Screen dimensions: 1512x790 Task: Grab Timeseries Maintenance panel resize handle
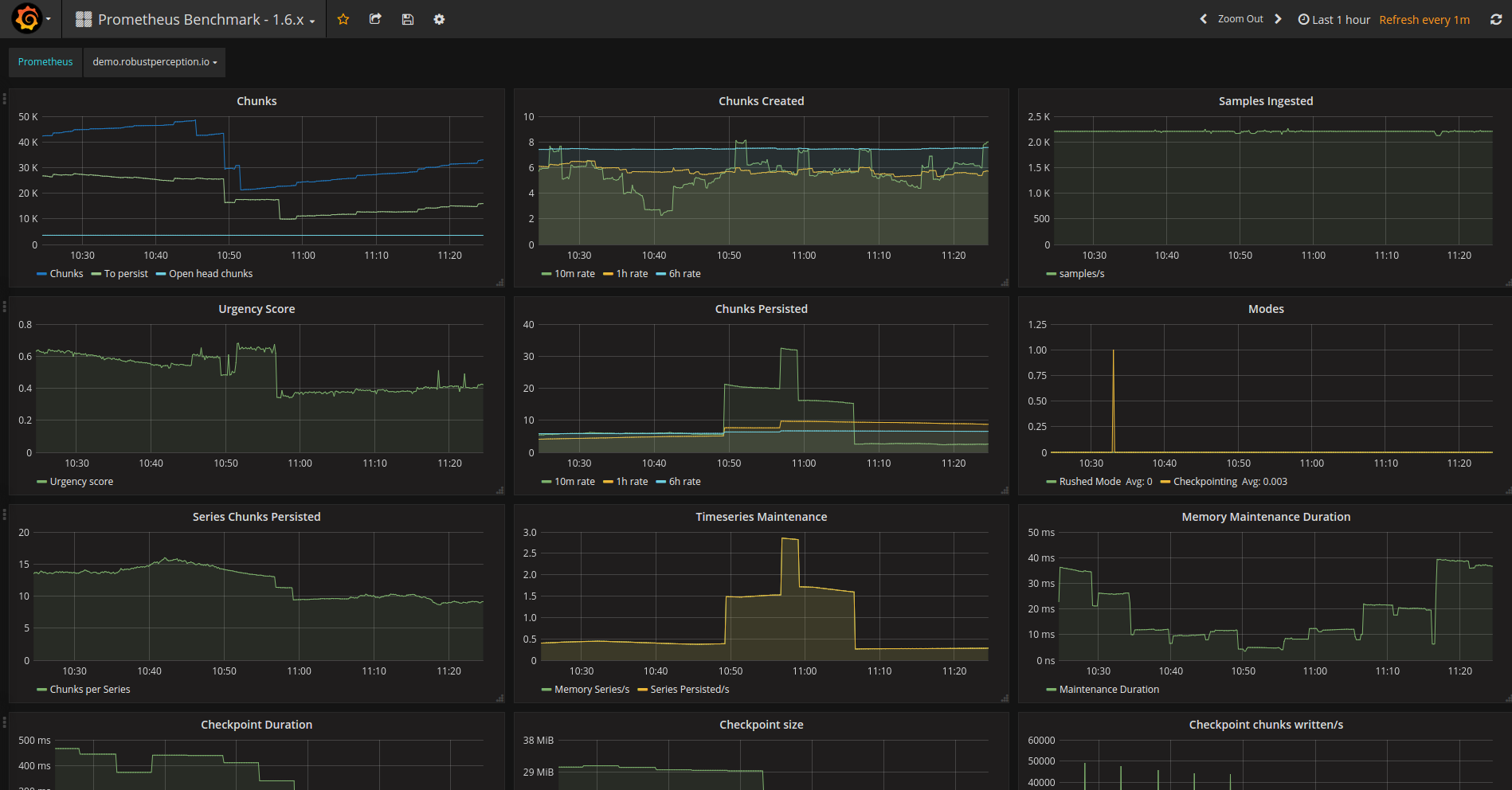[x=1005, y=698]
